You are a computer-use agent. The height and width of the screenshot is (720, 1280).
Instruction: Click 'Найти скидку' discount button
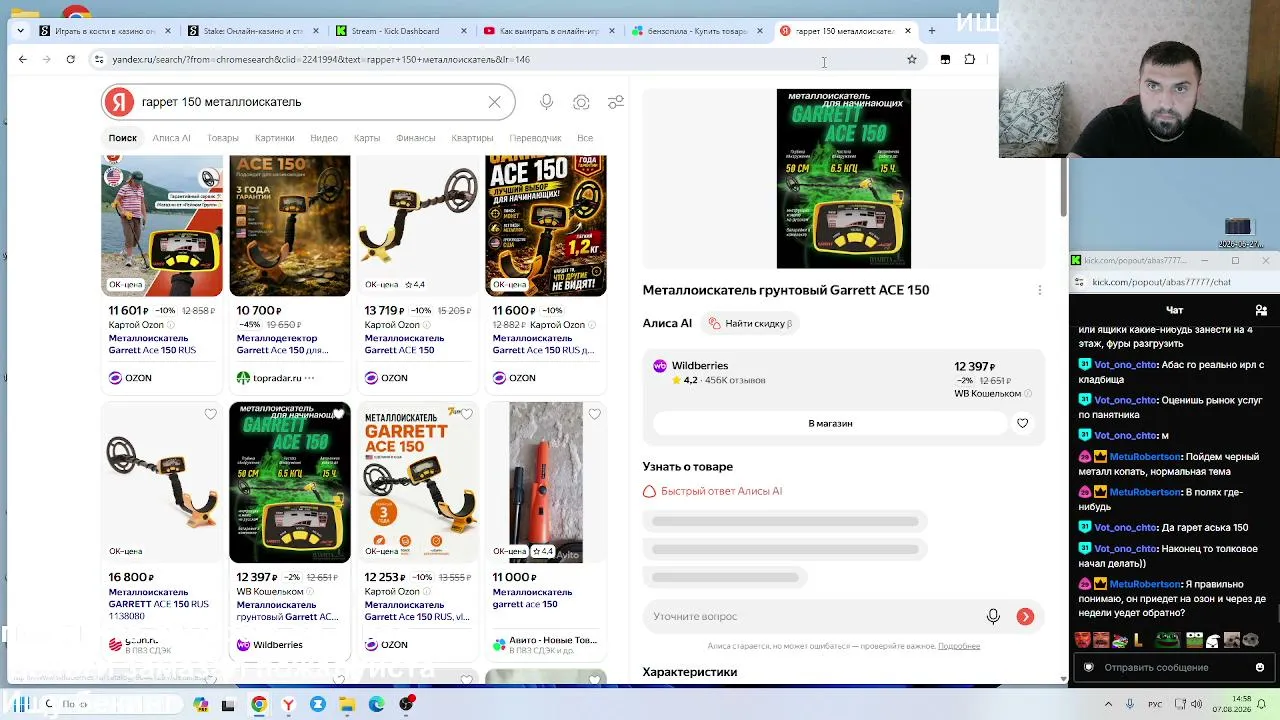(751, 324)
